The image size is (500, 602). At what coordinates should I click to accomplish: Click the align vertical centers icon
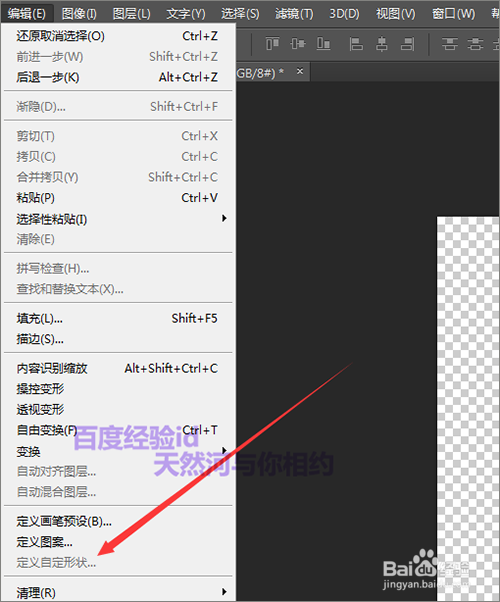coord(298,43)
